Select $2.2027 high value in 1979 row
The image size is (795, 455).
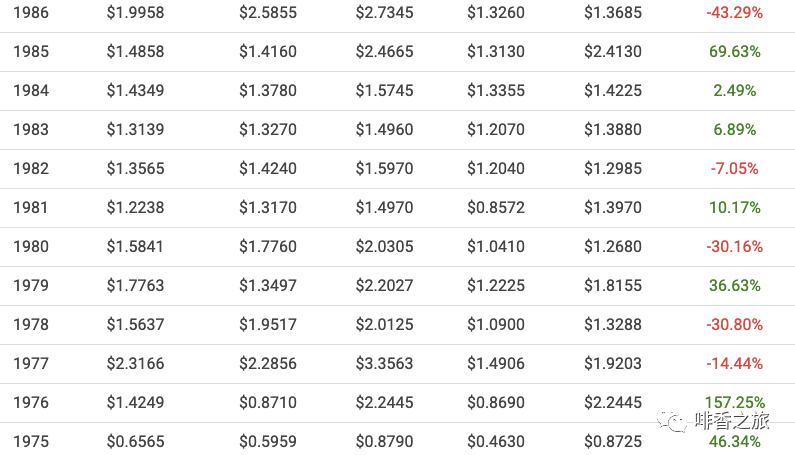click(384, 286)
